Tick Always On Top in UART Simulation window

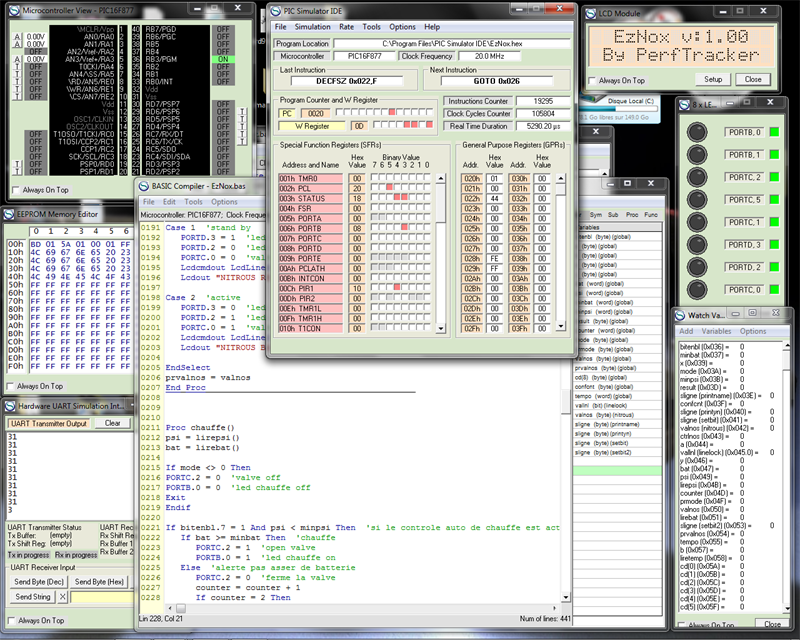pos(12,620)
